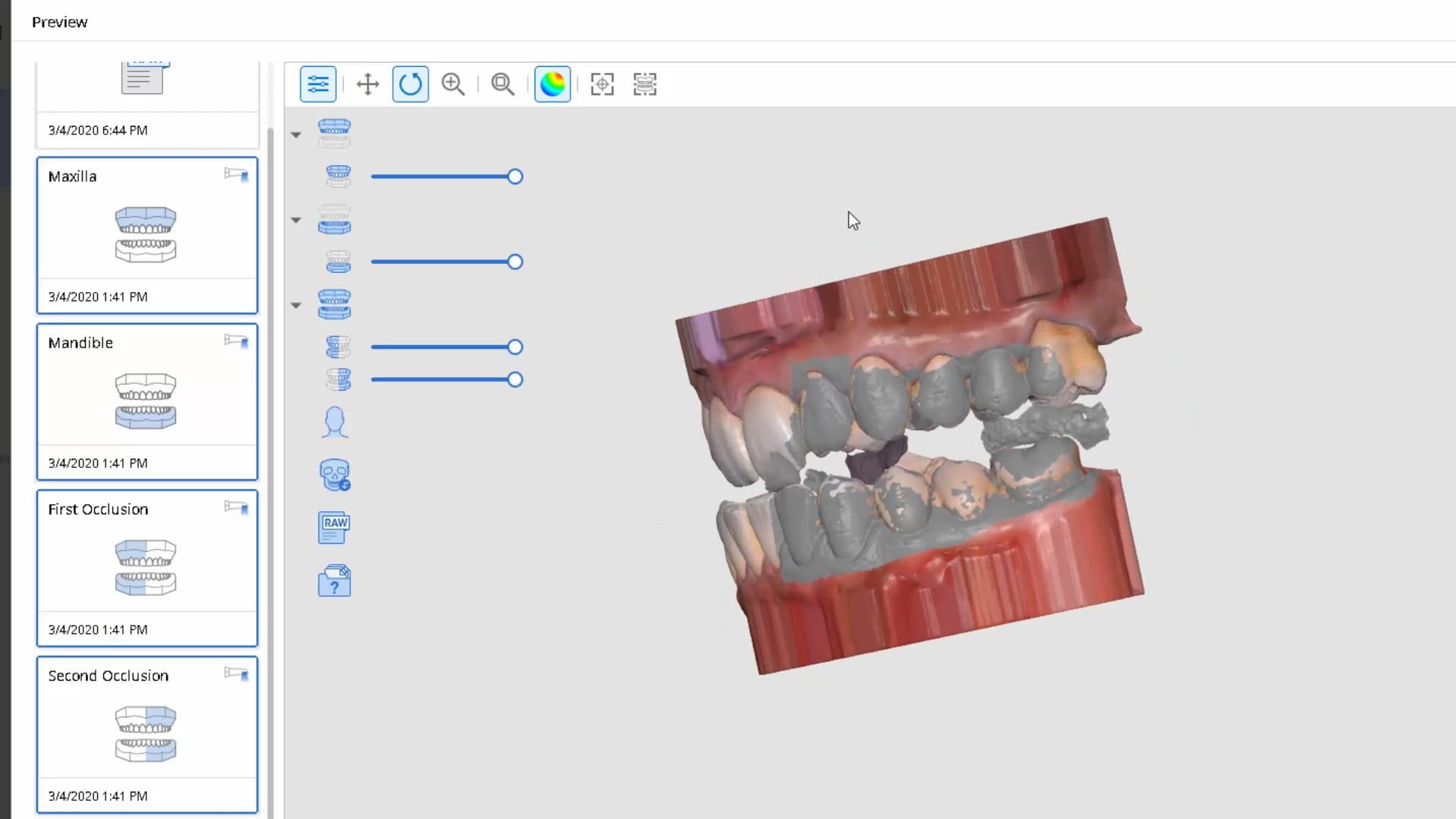Screen dimensions: 1456x819
Task: Select the Zoom Out magnifier tool
Action: click(x=503, y=84)
